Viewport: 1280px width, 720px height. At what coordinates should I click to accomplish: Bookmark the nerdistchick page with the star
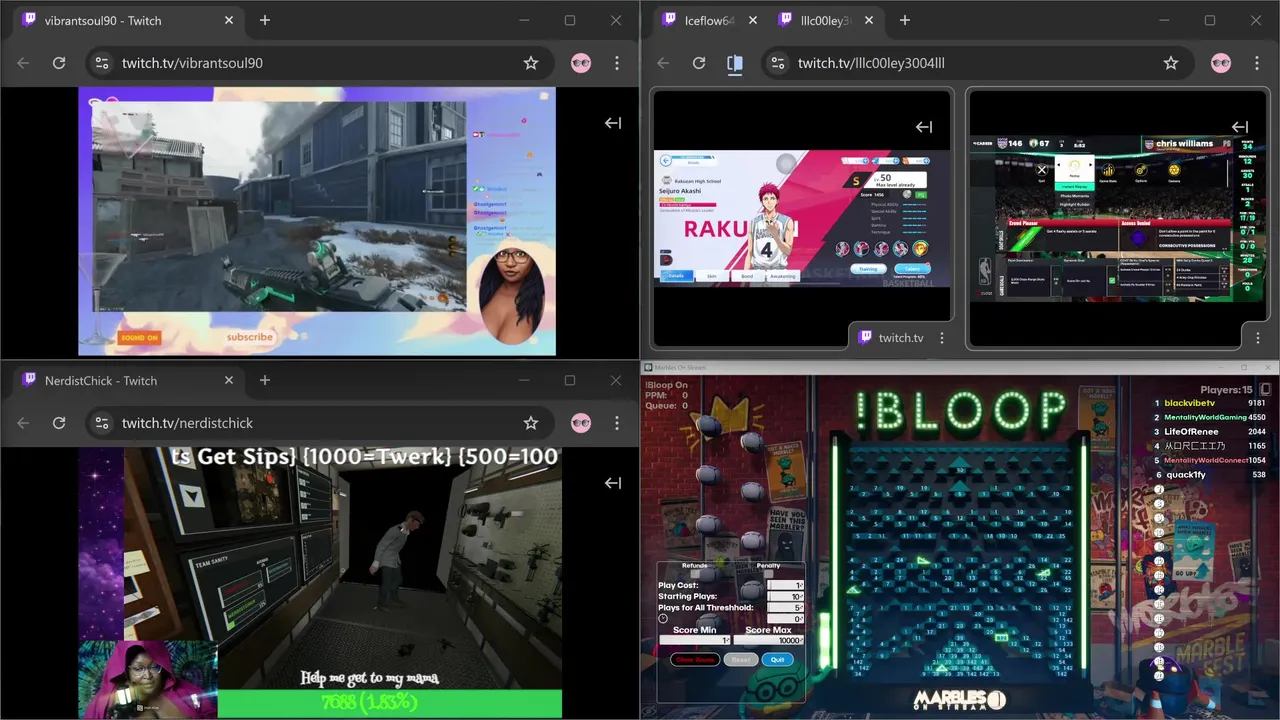531,423
